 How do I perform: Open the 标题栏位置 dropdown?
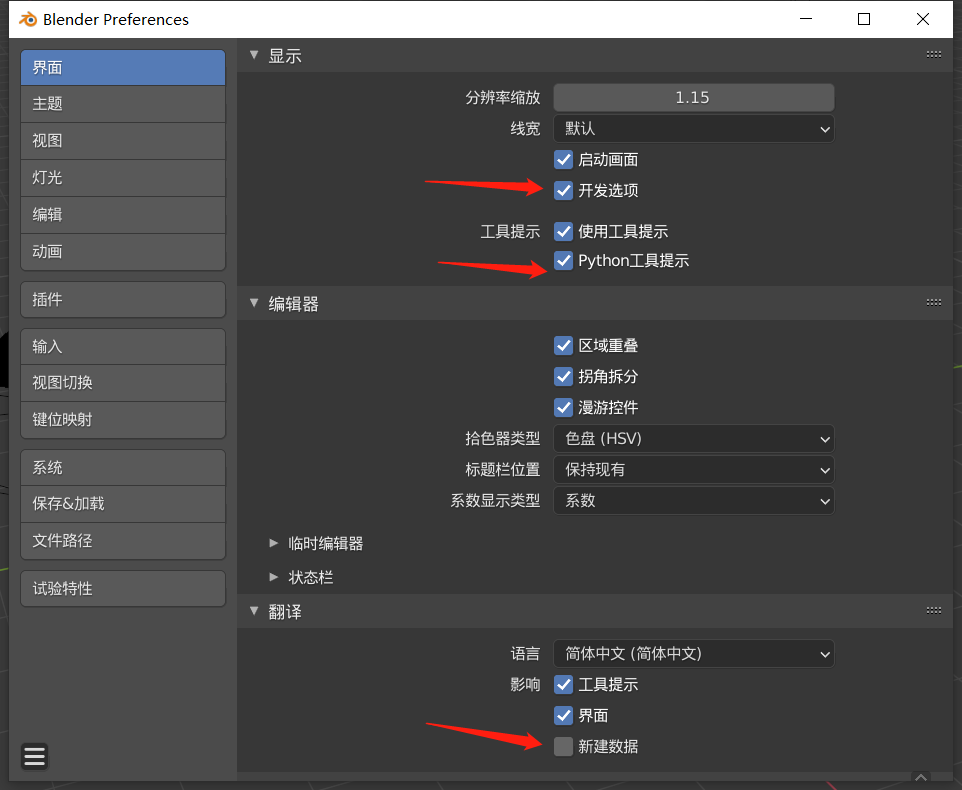(693, 470)
